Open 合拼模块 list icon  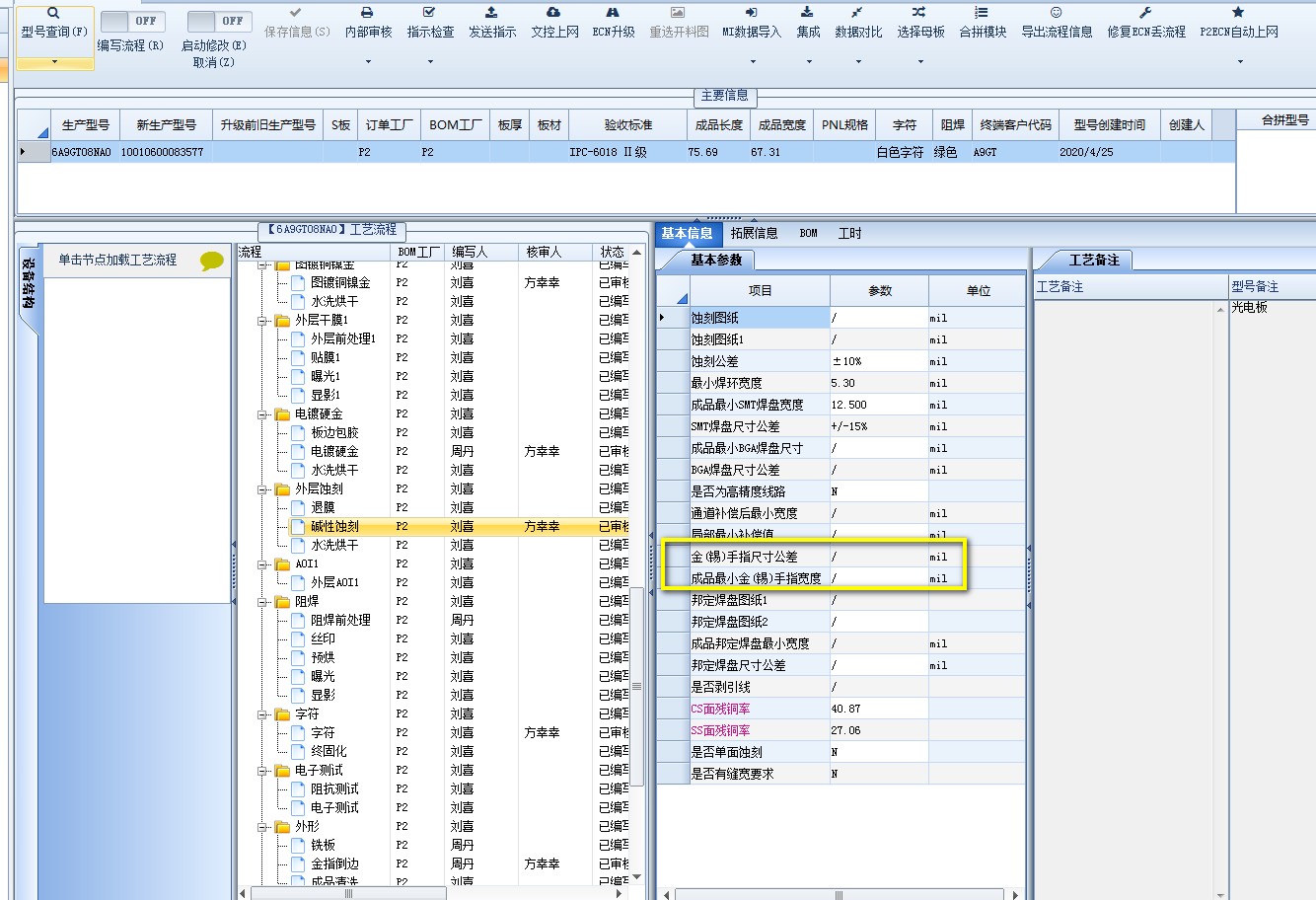coord(982,13)
